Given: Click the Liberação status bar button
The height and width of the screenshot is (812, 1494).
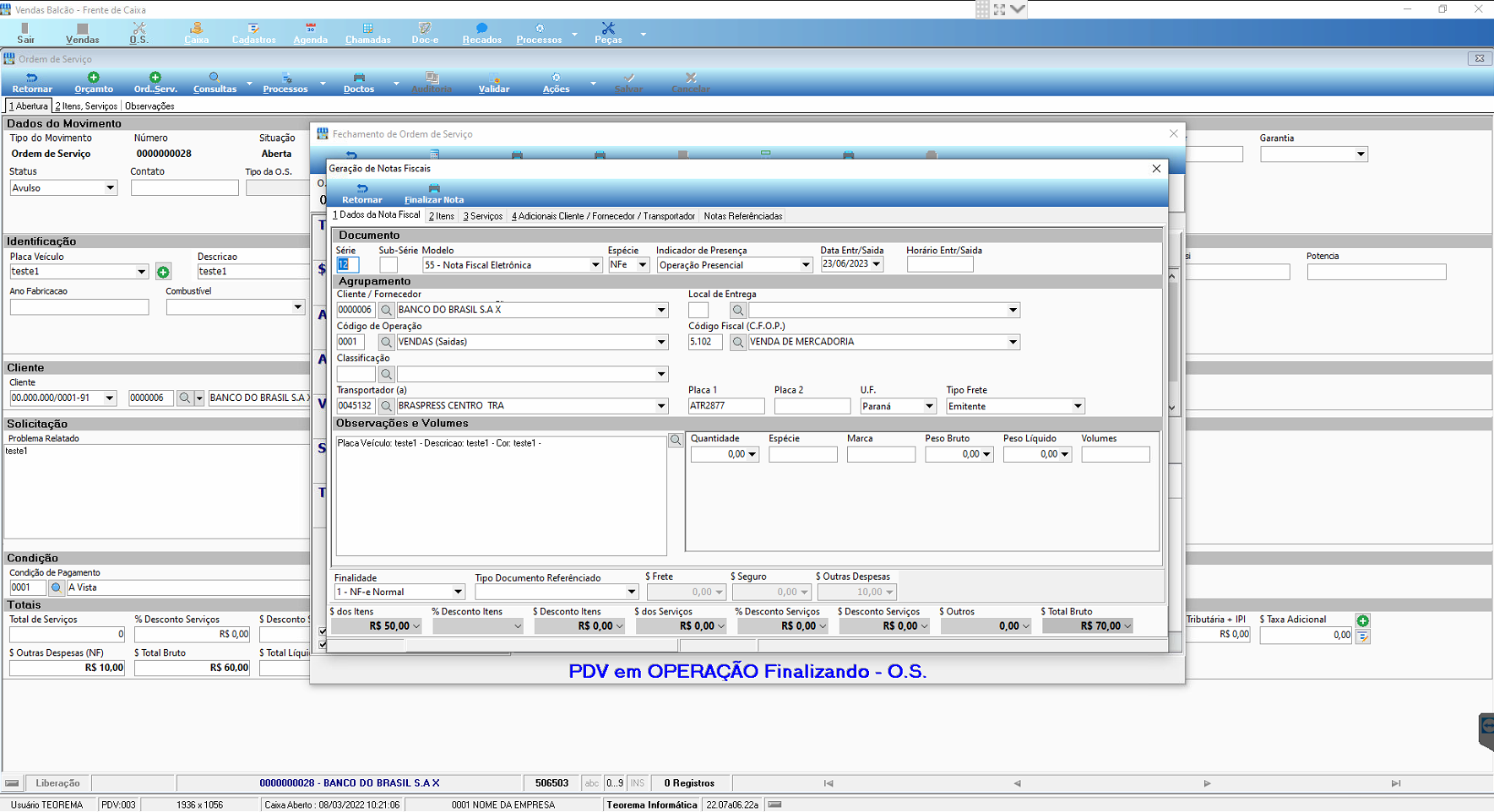Looking at the screenshot, I should [x=57, y=783].
